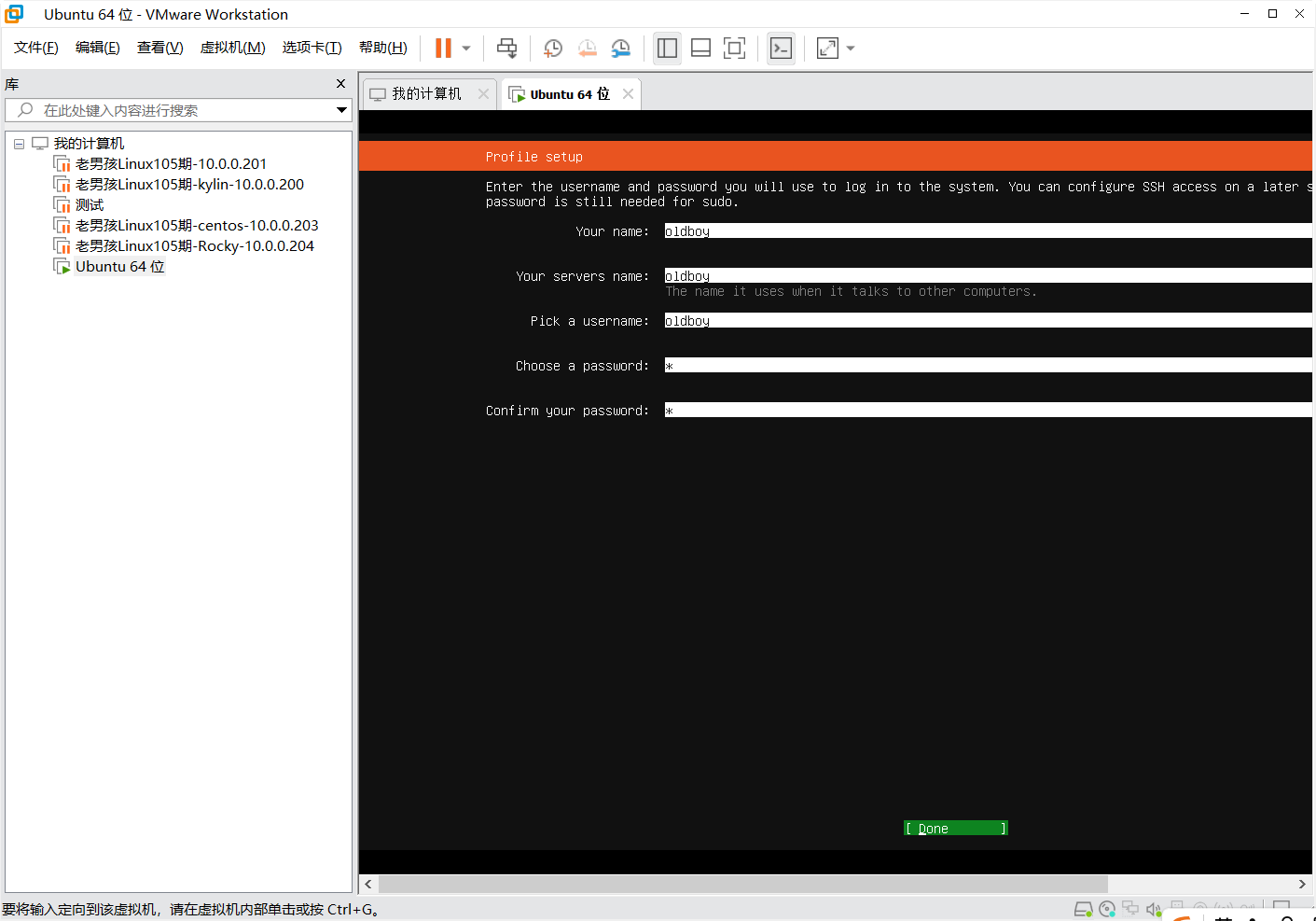Click the CD/DVD drive status icon

1107,910
